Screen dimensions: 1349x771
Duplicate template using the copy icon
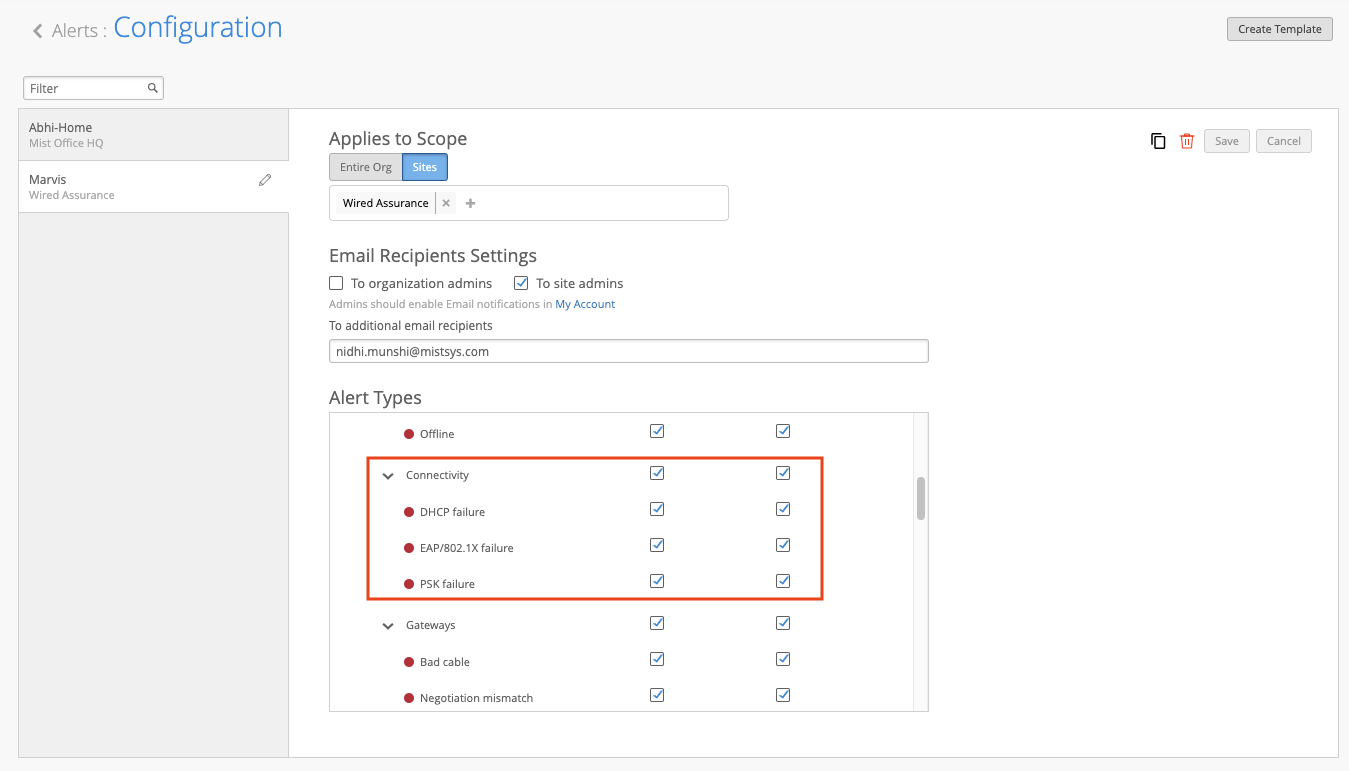pyautogui.click(x=1158, y=141)
